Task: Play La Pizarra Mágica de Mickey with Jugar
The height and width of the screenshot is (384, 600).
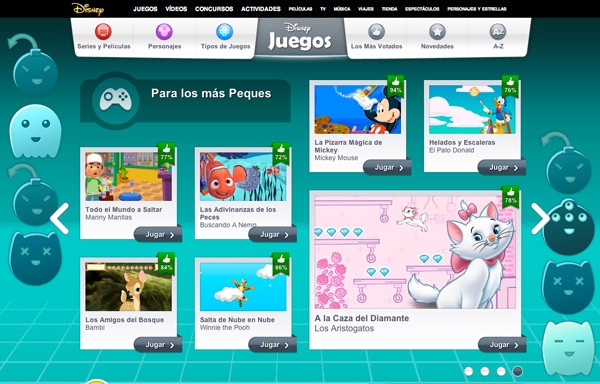Action: (387, 168)
